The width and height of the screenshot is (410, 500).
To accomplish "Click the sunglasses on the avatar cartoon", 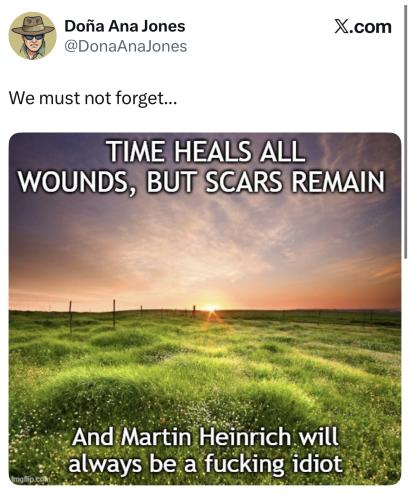I will click(x=33, y=38).
